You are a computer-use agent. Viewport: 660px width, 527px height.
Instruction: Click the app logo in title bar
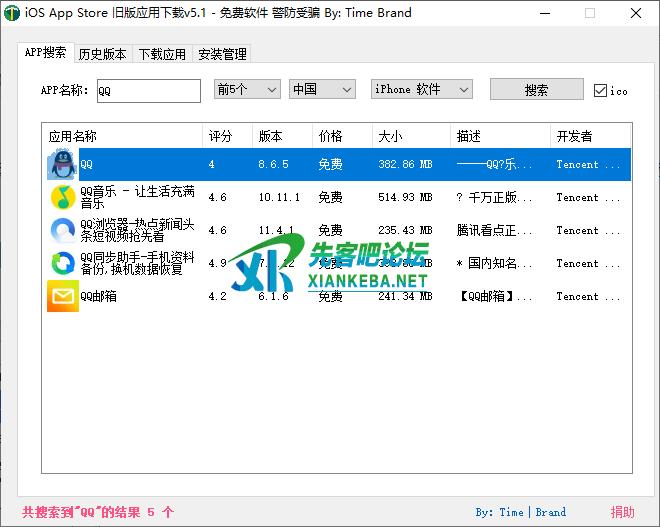(13, 13)
